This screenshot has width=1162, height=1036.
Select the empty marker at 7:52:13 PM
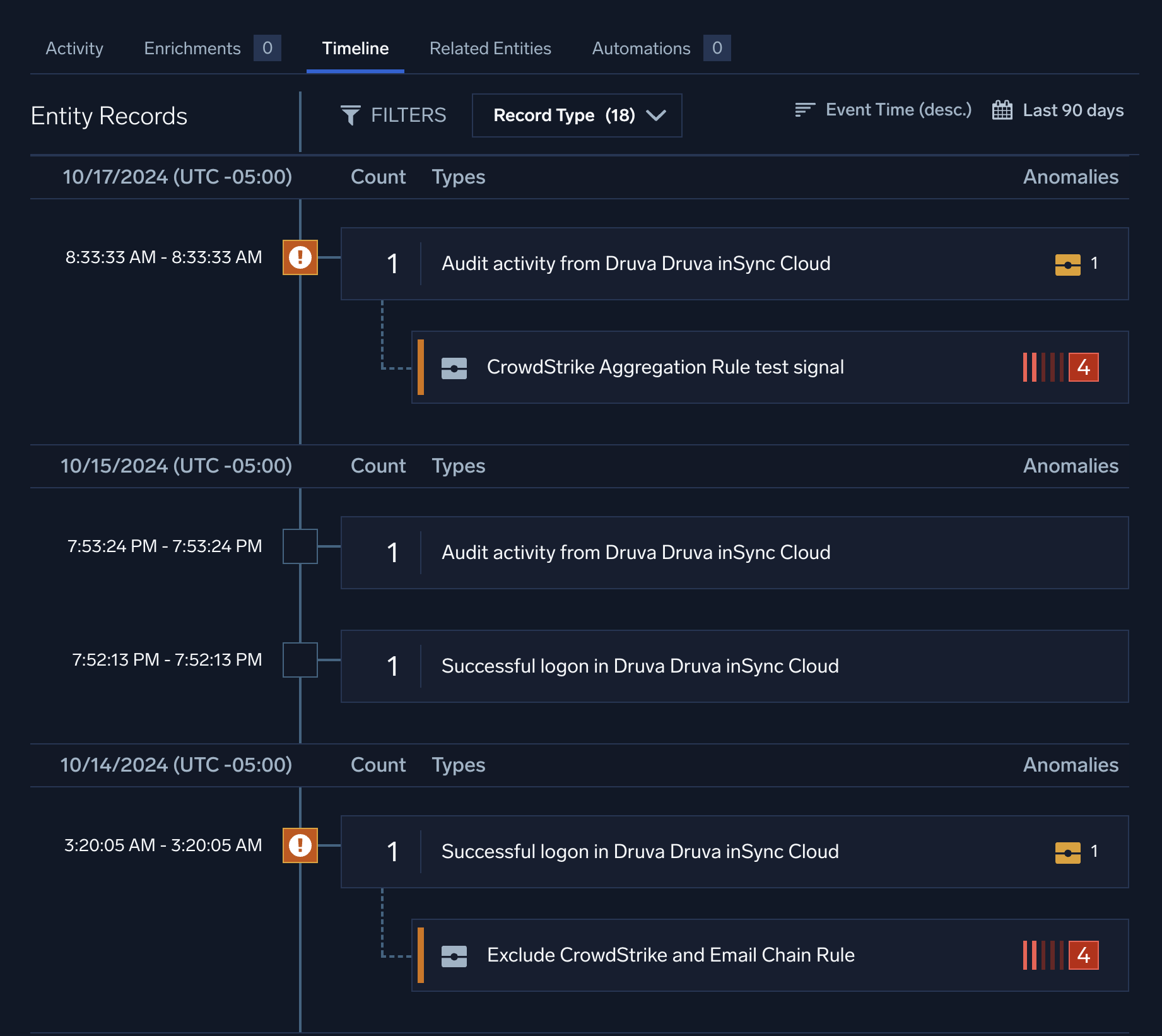tap(300, 660)
